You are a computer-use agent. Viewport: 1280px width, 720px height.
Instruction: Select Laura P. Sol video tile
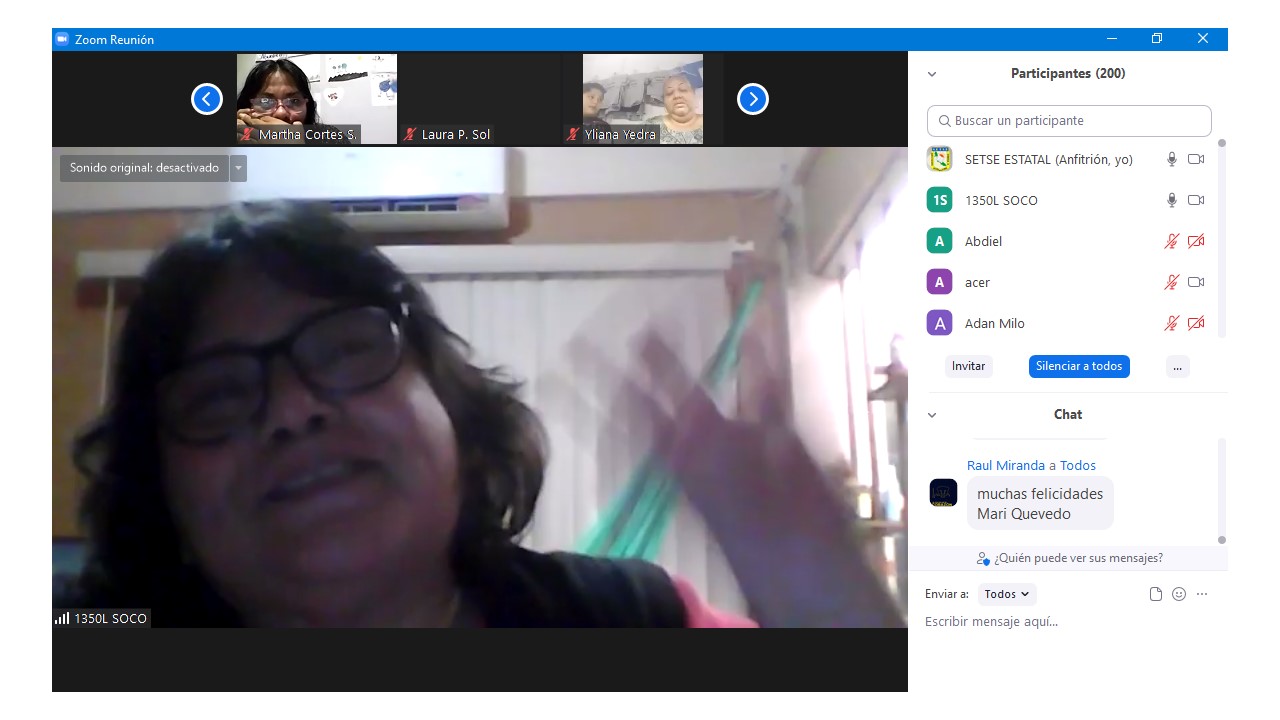pyautogui.click(x=480, y=99)
